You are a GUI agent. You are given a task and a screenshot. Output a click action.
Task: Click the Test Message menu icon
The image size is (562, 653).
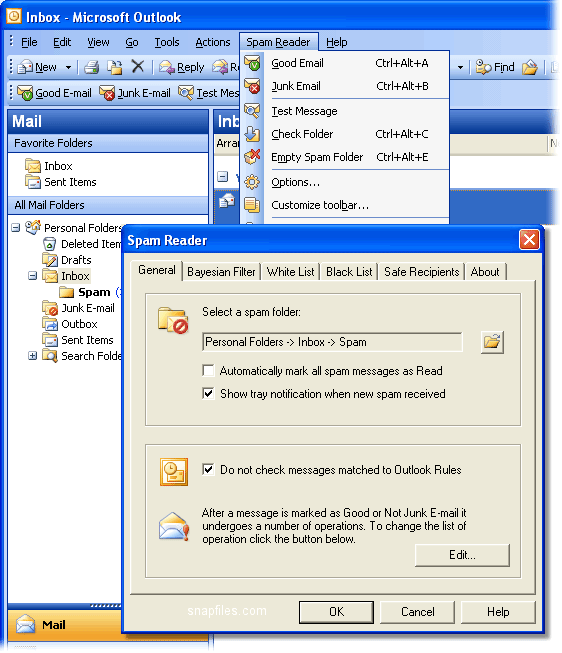[252, 111]
